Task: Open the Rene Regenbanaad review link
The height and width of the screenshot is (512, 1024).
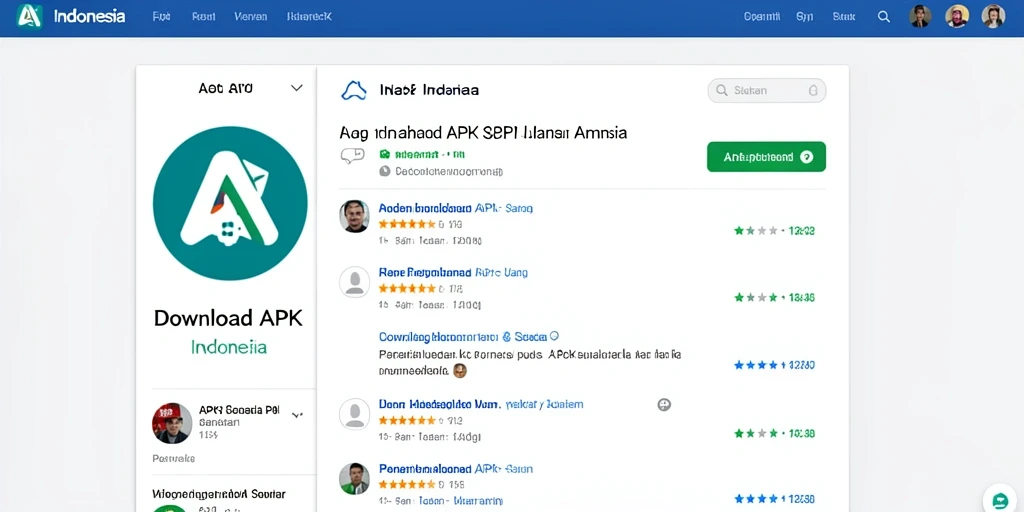Action: click(x=453, y=272)
